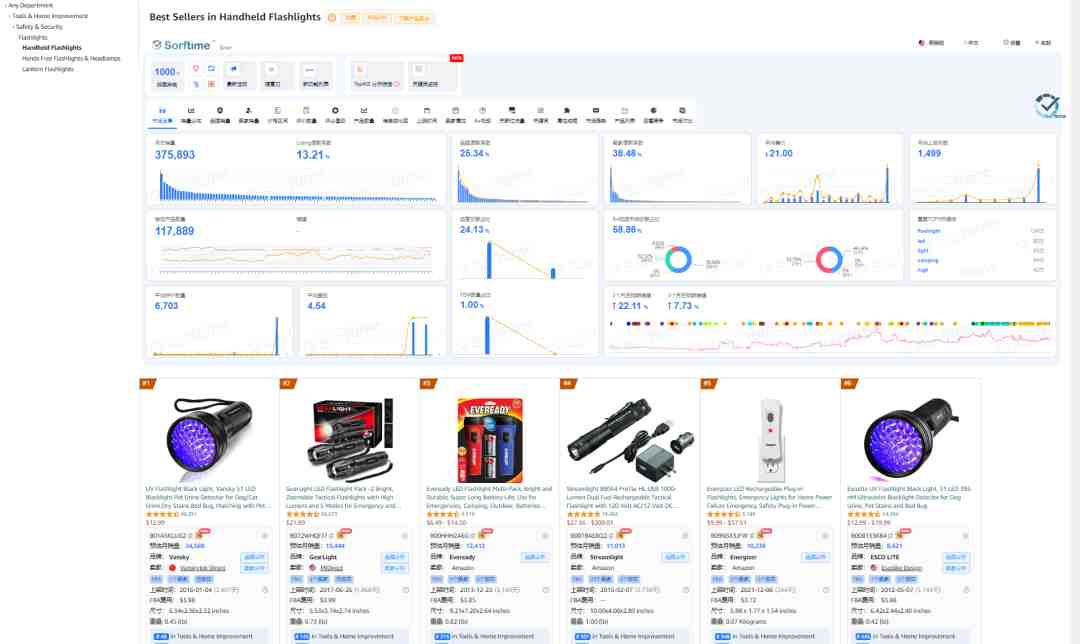Click the 117,889 statistic value

174,231
